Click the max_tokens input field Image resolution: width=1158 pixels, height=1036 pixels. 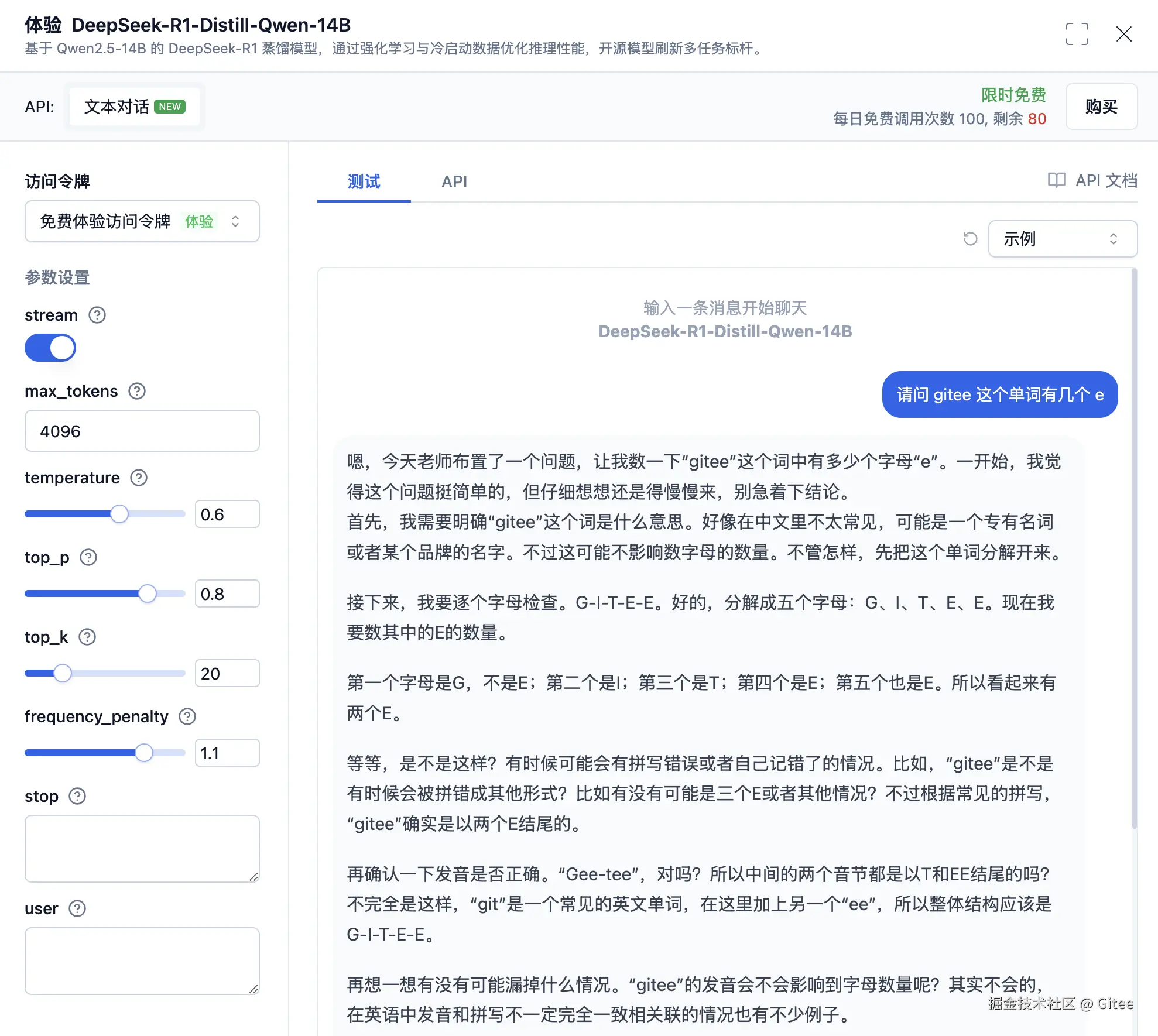point(142,431)
